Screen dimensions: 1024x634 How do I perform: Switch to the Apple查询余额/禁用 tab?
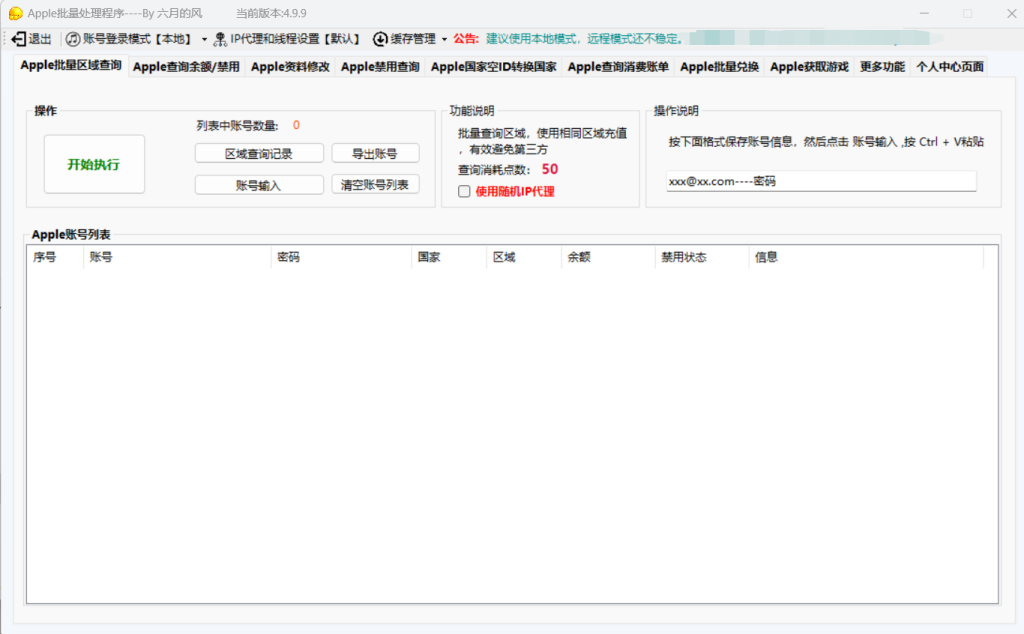click(x=186, y=67)
